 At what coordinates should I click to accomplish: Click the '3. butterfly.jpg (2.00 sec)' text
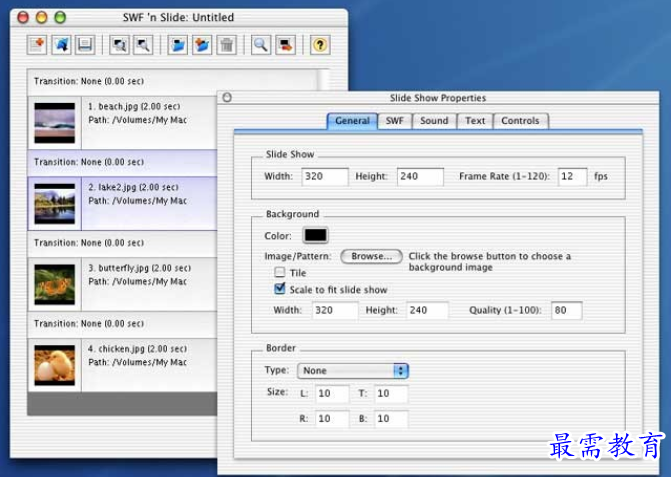pos(140,268)
